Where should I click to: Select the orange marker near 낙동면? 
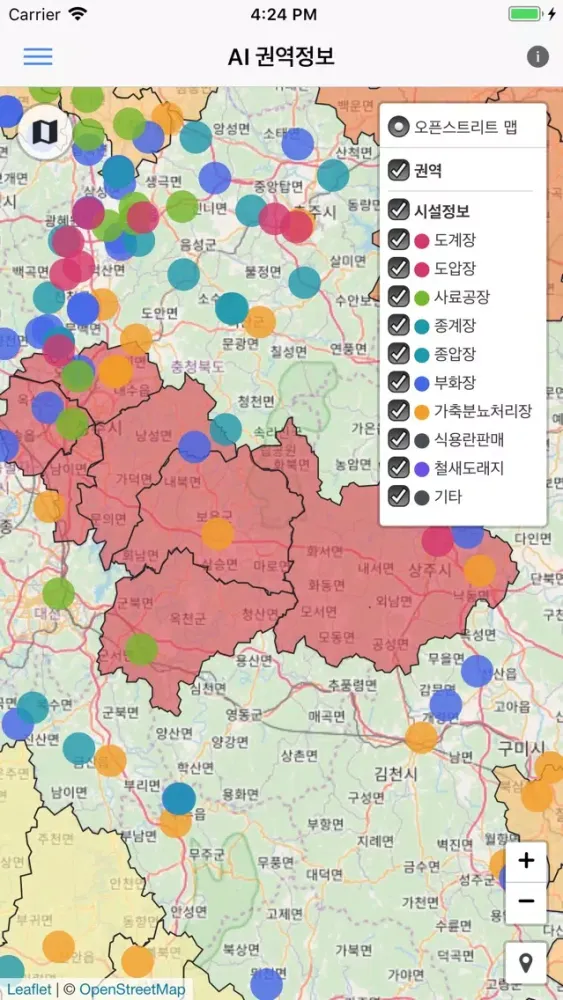479,570
